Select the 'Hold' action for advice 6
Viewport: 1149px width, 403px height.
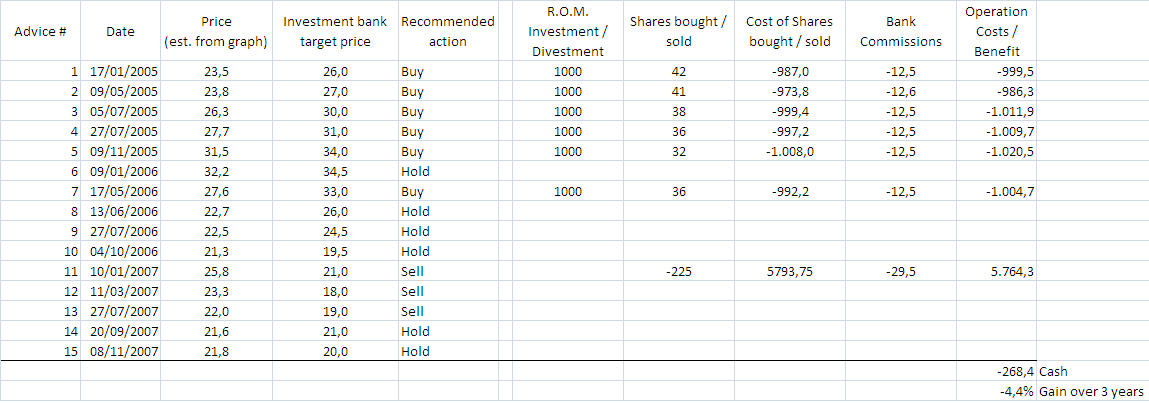[415, 171]
